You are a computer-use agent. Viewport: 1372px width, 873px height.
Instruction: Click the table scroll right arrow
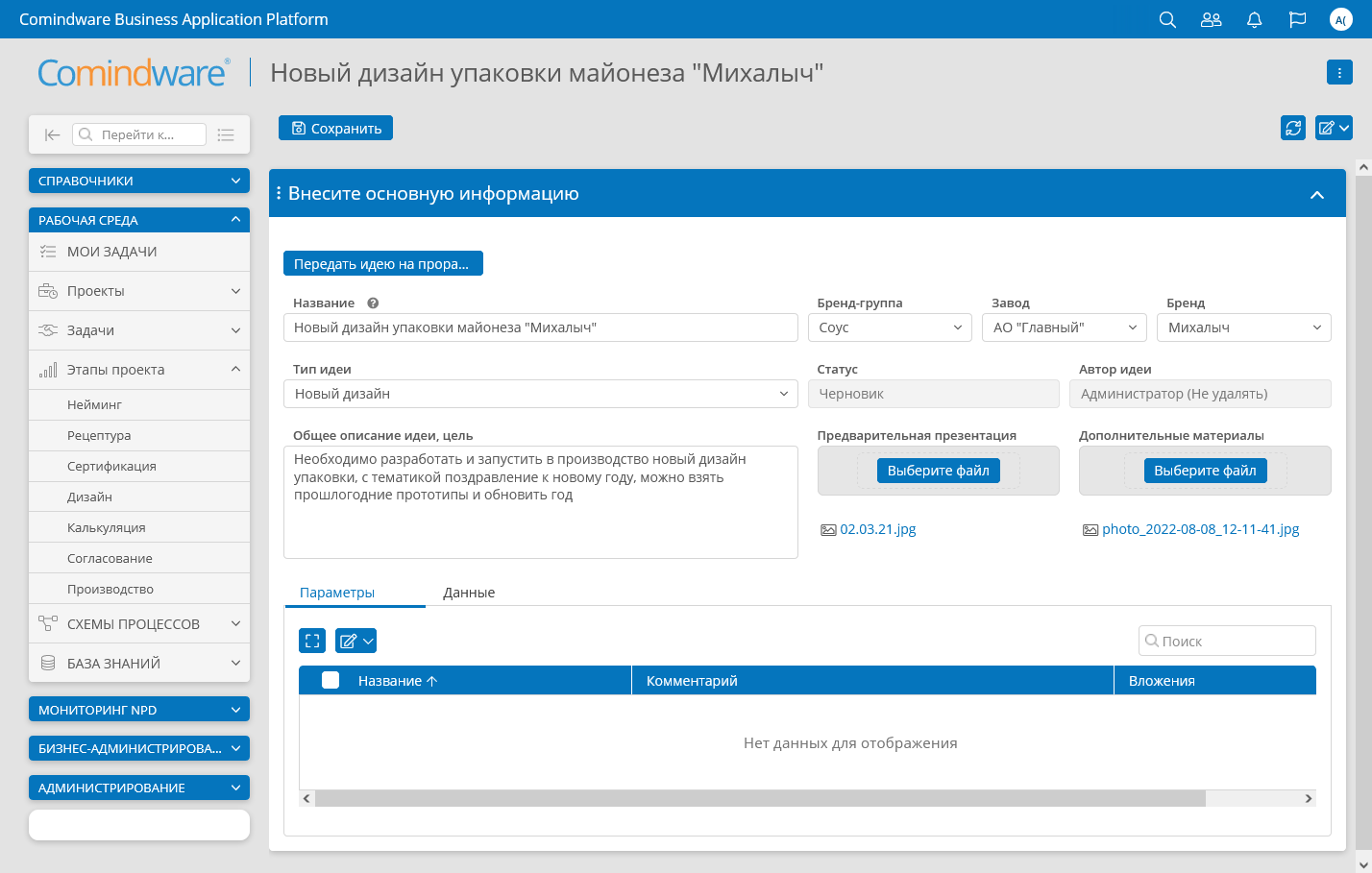click(1308, 799)
